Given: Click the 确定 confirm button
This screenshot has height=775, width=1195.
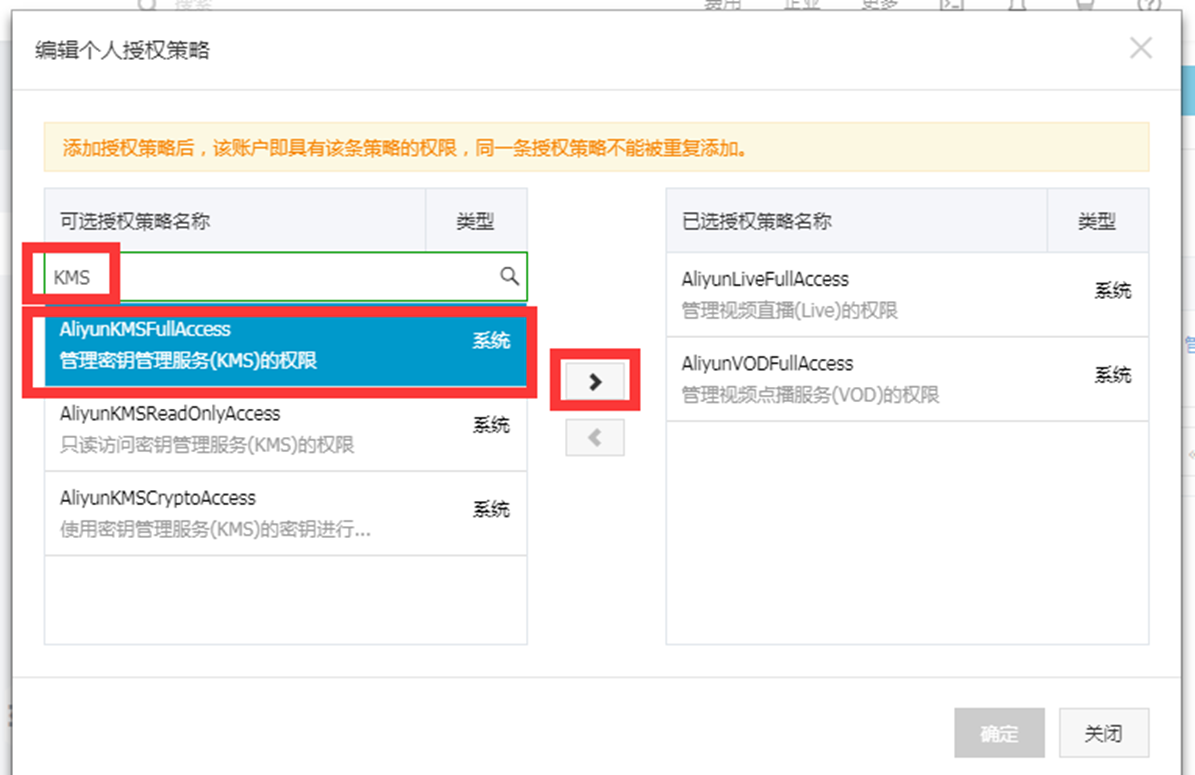Looking at the screenshot, I should (999, 733).
